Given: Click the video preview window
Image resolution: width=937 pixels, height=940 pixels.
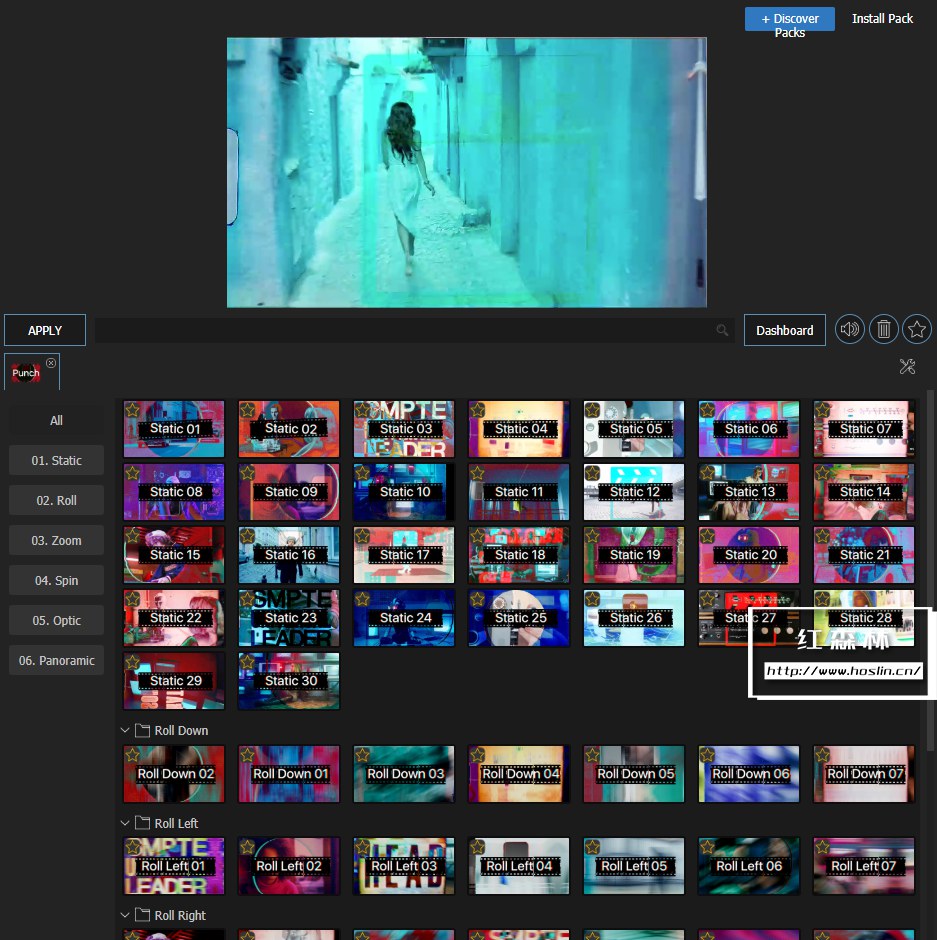Looking at the screenshot, I should click(x=467, y=173).
